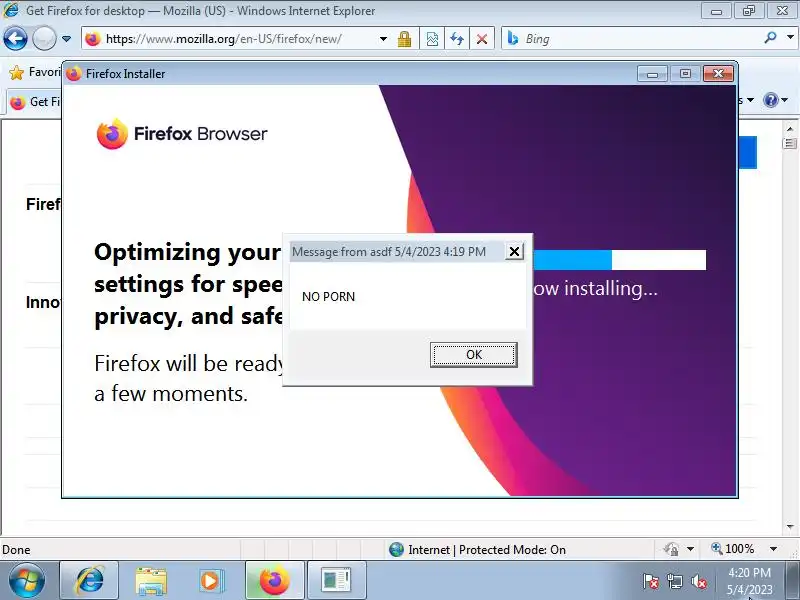This screenshot has width=800, height=600.
Task: Click 'Internet | Protected Mode: On' status
Action: (x=487, y=549)
